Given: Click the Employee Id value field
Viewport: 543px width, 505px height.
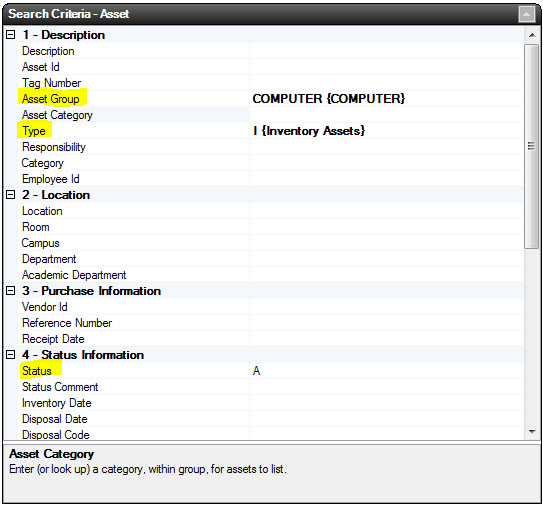Looking at the screenshot, I should 386,179.
